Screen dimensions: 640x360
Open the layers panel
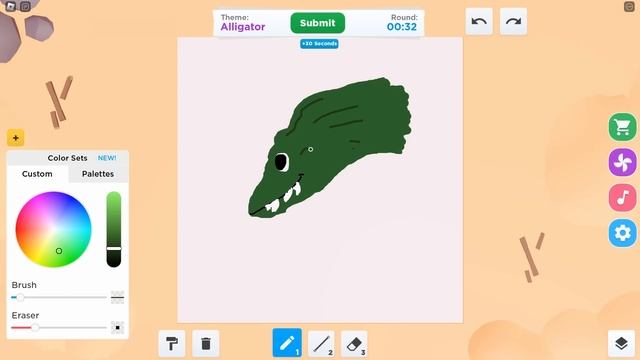621,343
